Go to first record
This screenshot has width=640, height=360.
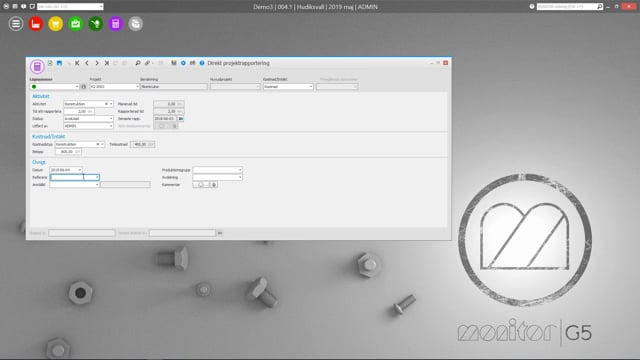coord(77,63)
